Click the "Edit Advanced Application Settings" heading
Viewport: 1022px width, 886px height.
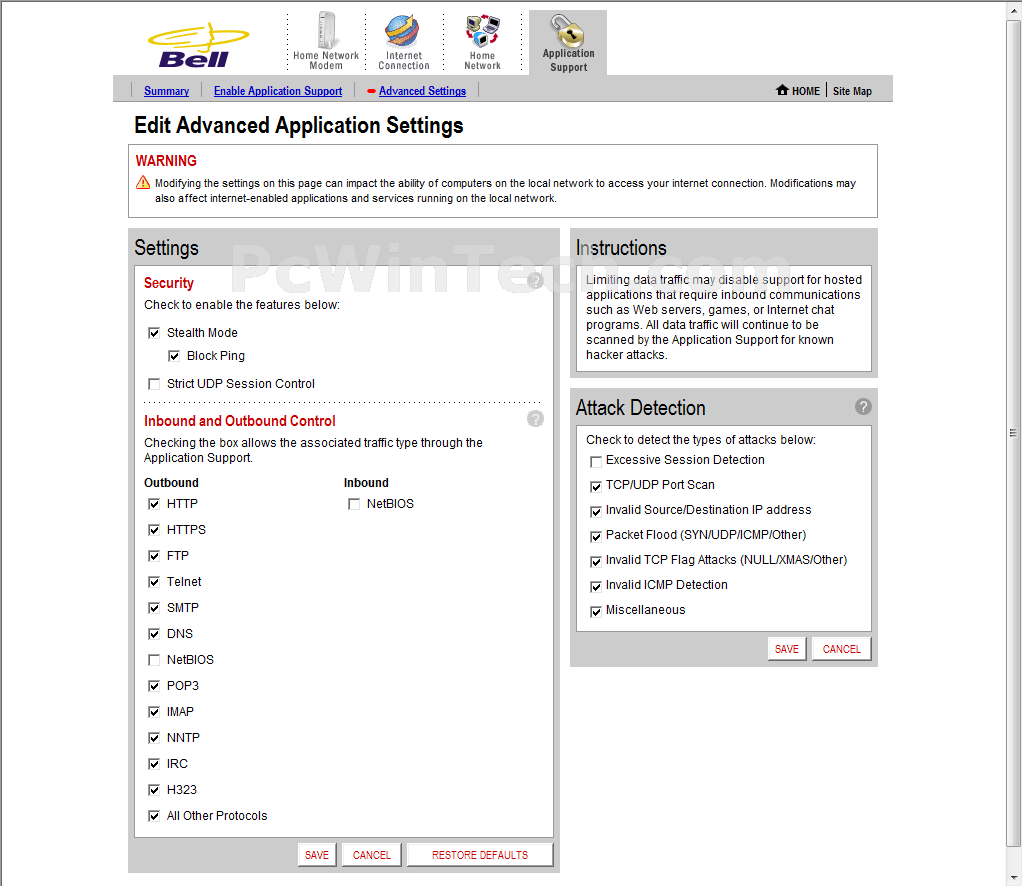(x=299, y=125)
